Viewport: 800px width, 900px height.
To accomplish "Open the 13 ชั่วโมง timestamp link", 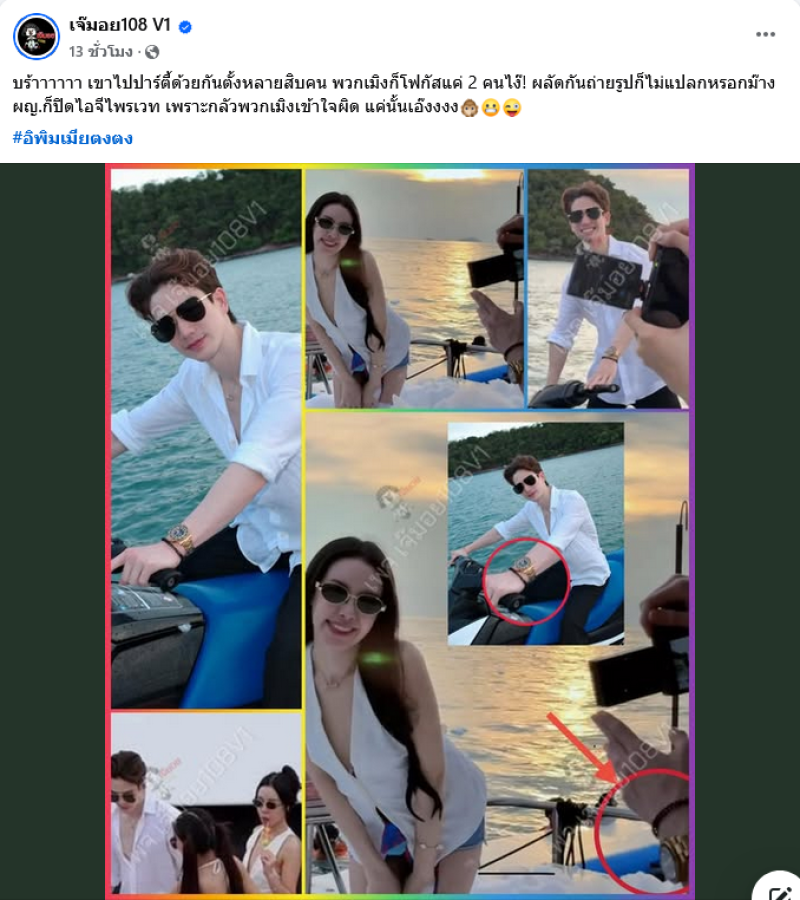I will 100,52.
